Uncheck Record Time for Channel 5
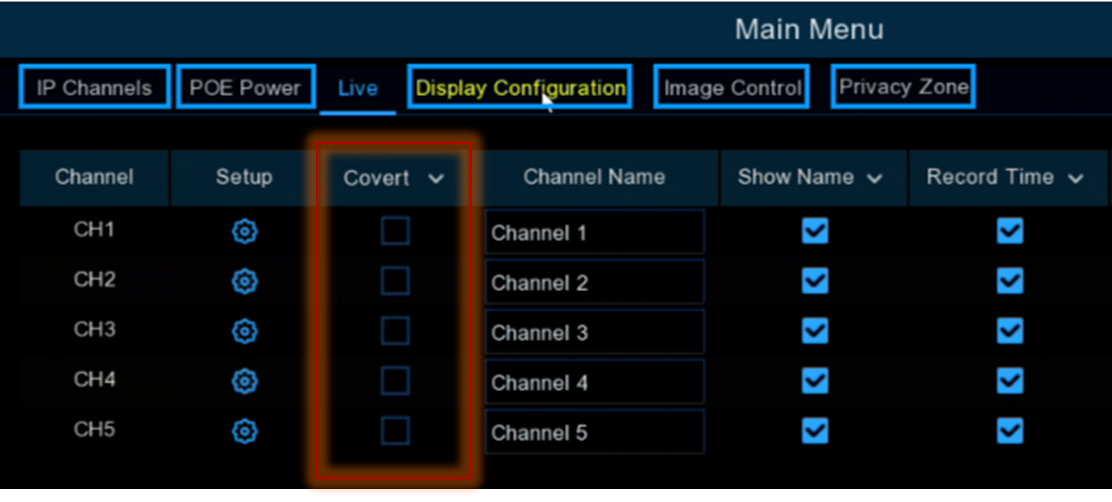Viewport: 1112px width, 502px height. point(1010,431)
